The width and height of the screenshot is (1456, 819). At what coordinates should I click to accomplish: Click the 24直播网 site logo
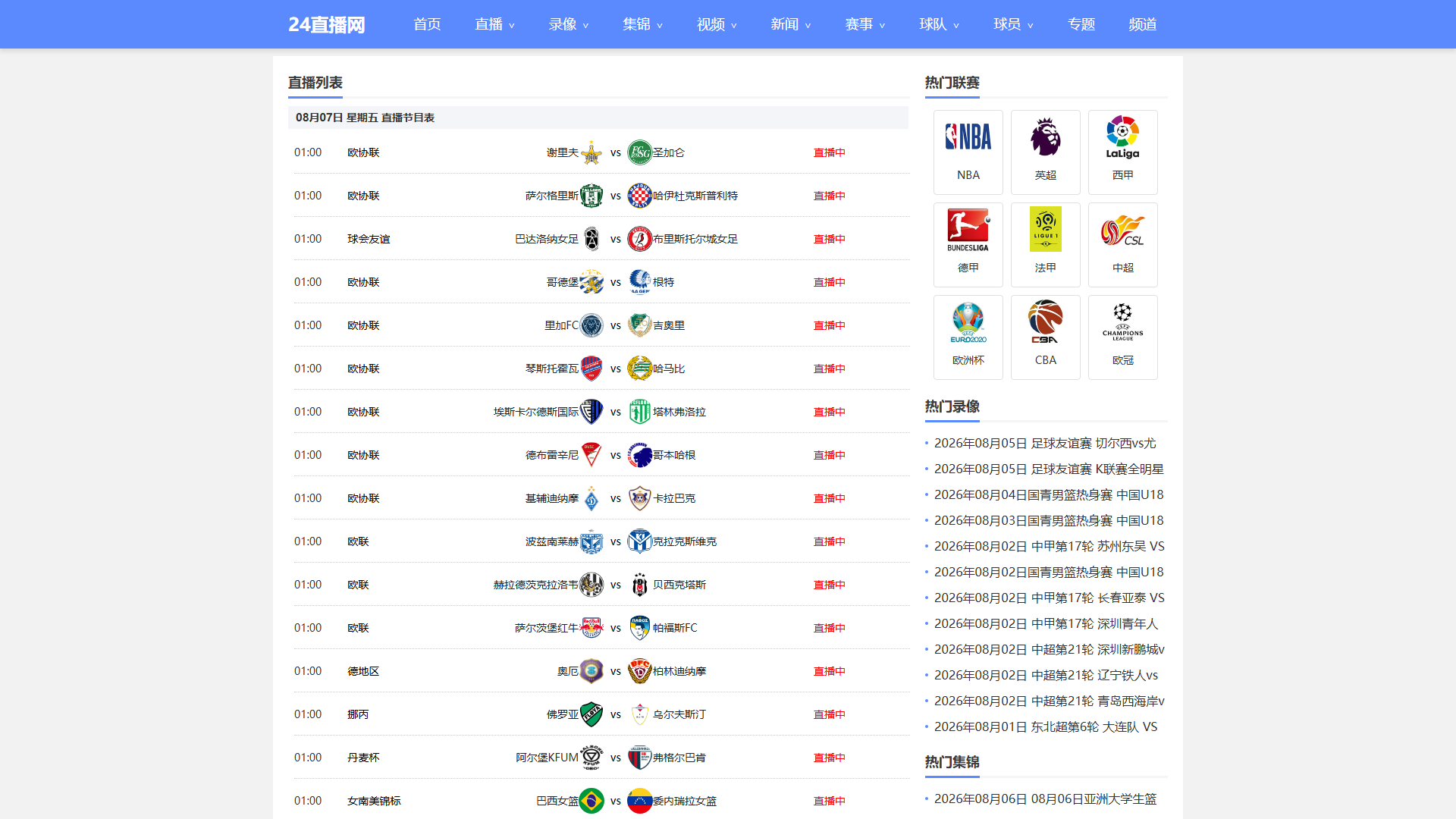point(327,24)
